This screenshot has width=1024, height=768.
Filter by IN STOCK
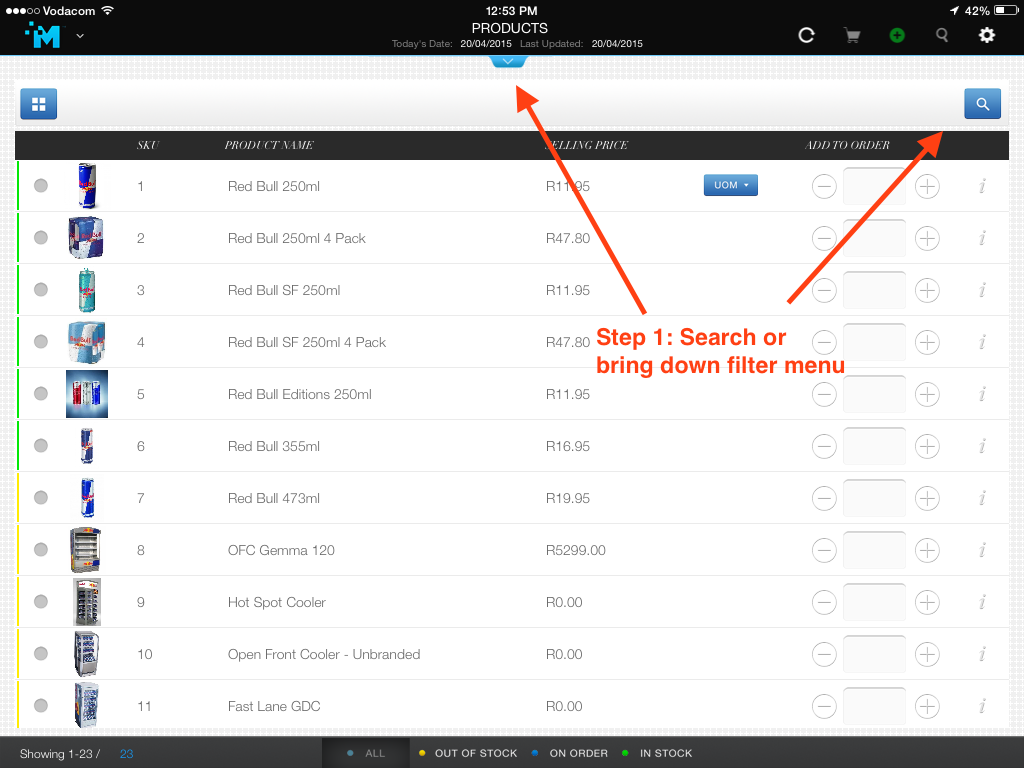pos(657,754)
